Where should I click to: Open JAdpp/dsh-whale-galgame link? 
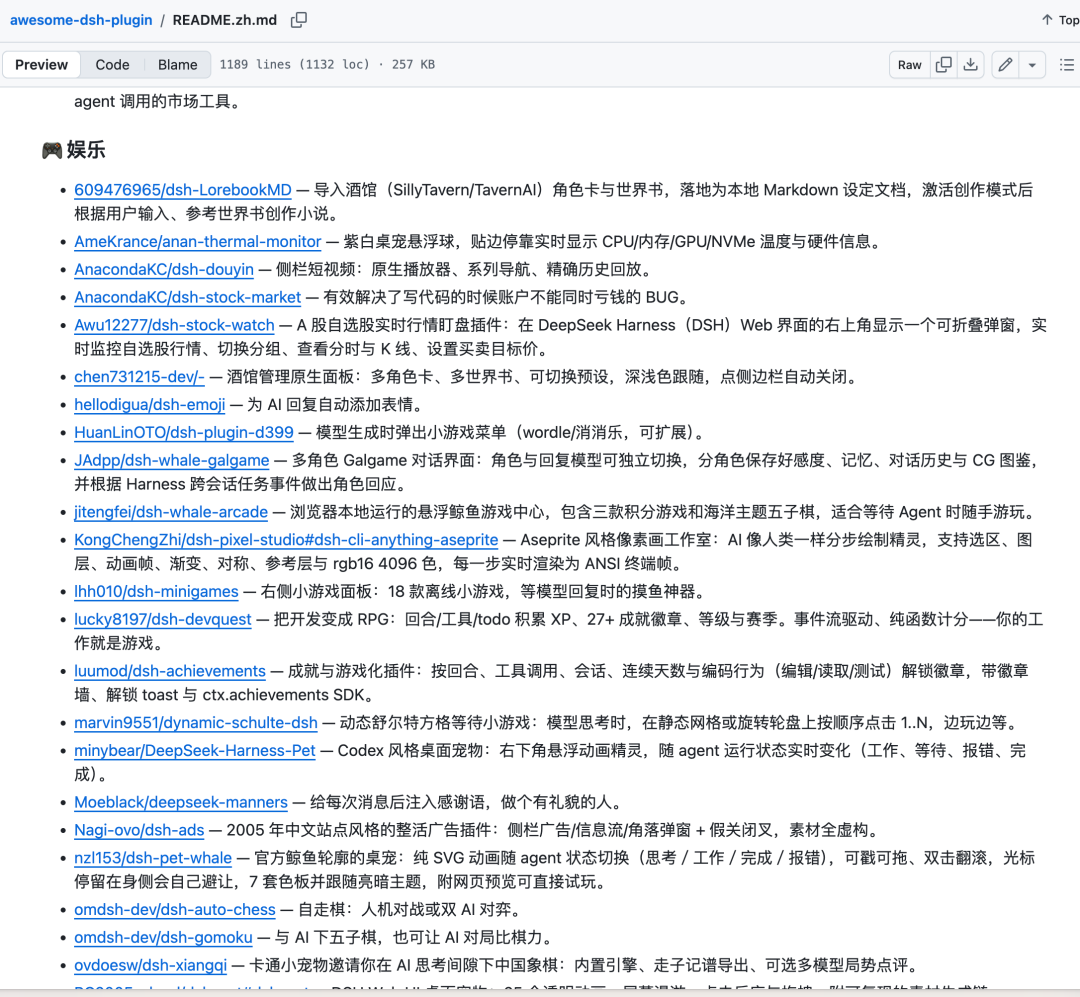point(172,460)
